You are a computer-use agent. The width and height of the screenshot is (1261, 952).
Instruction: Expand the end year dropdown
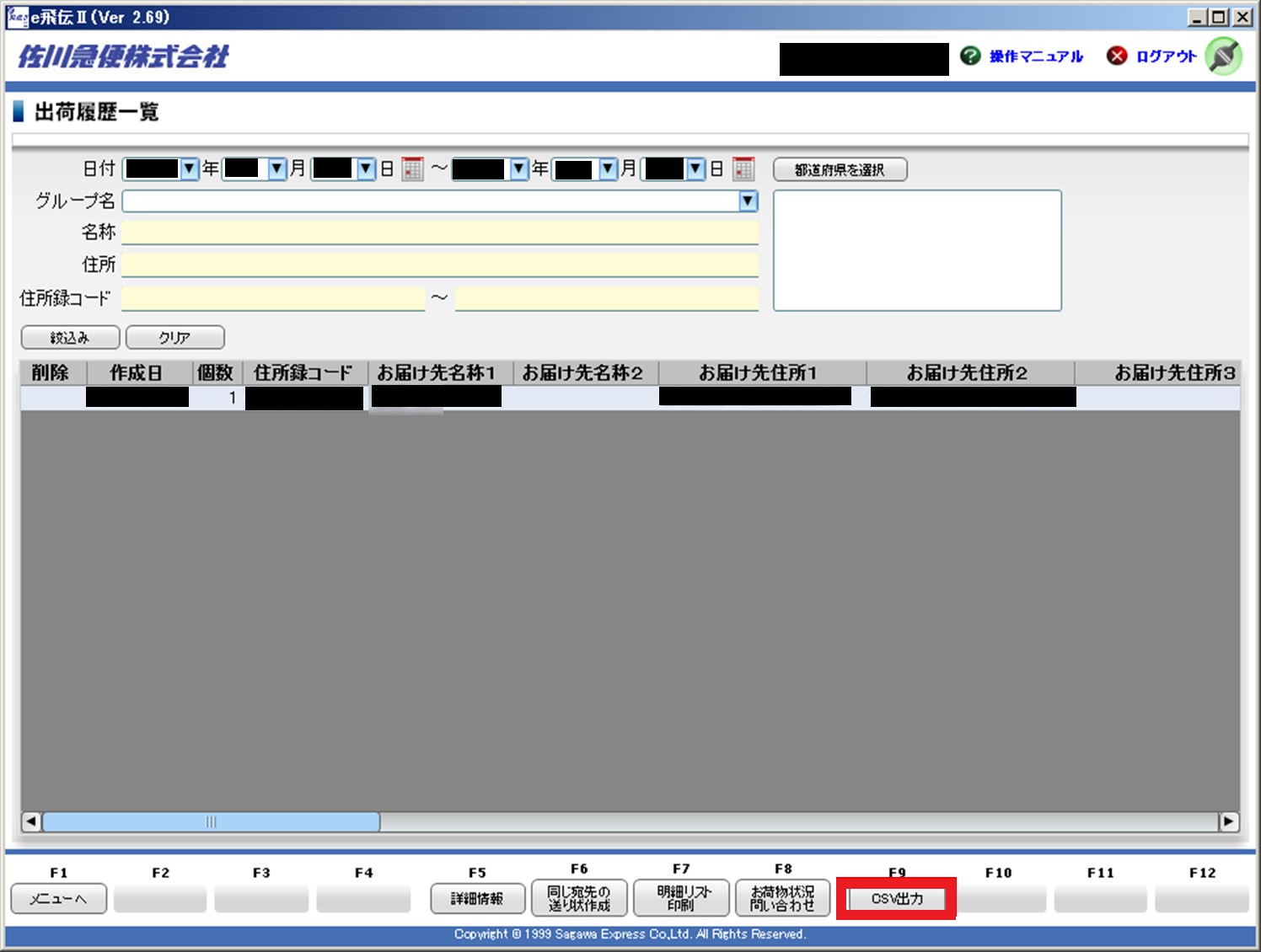(519, 169)
